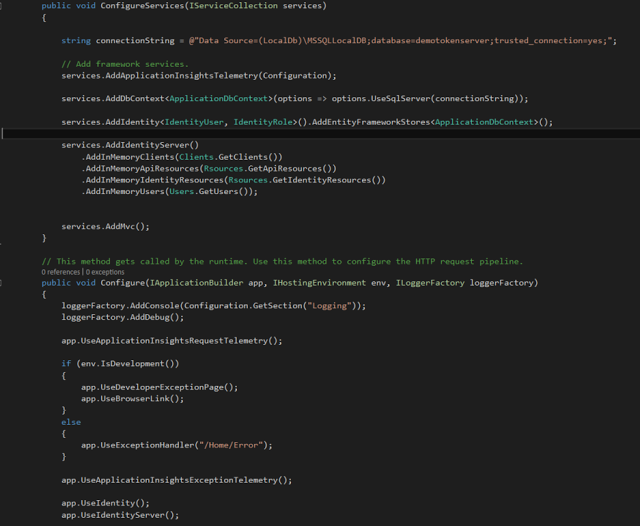This screenshot has height=526, width=640.
Task: Click the Clients.GetClients() argument
Action: coord(229,157)
